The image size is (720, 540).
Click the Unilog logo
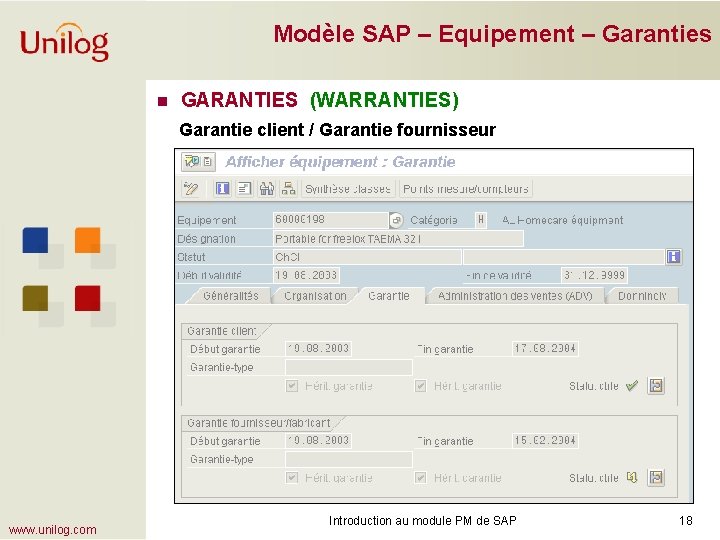click(x=64, y=42)
